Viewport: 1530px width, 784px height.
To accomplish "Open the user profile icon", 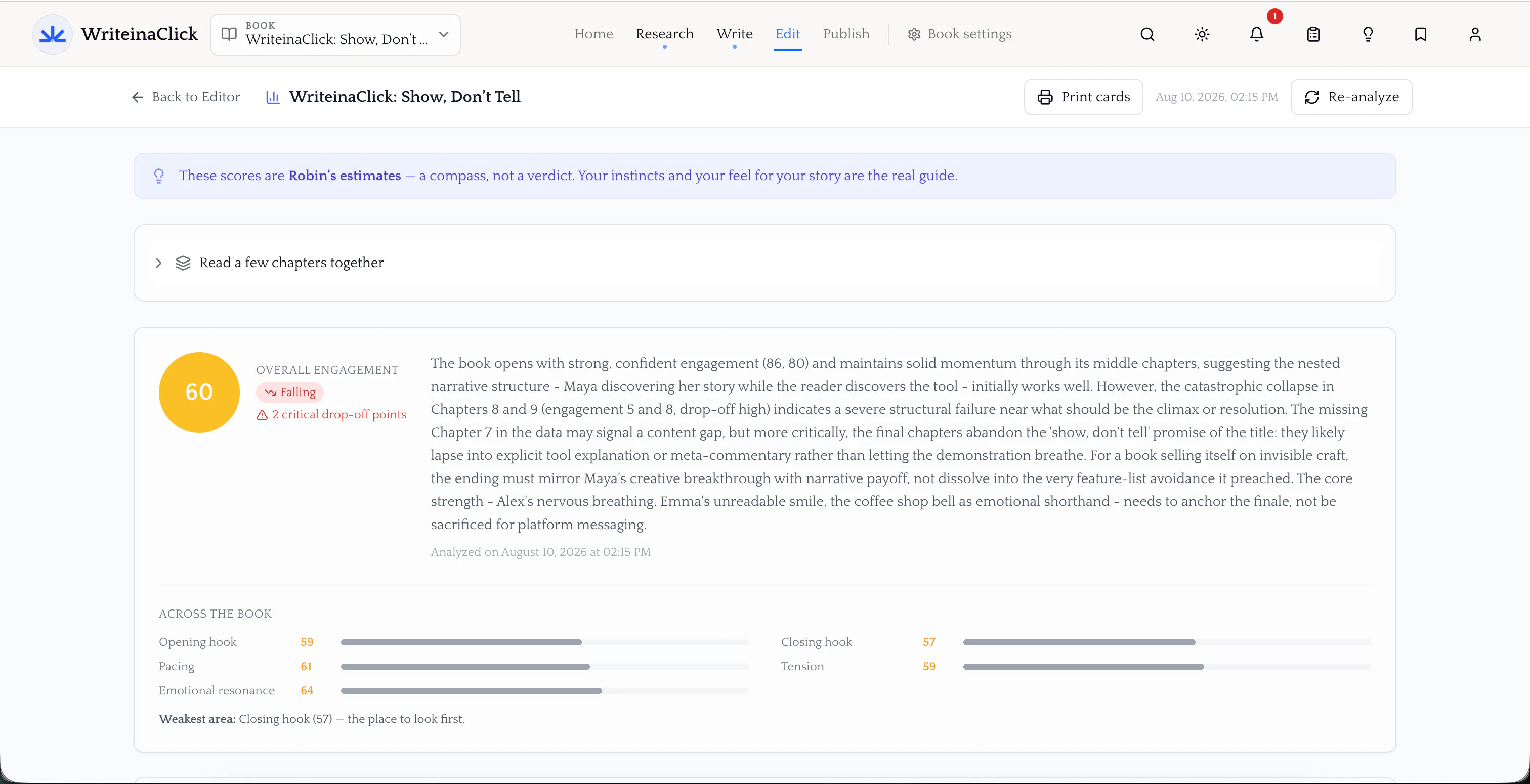I will pos(1475,34).
